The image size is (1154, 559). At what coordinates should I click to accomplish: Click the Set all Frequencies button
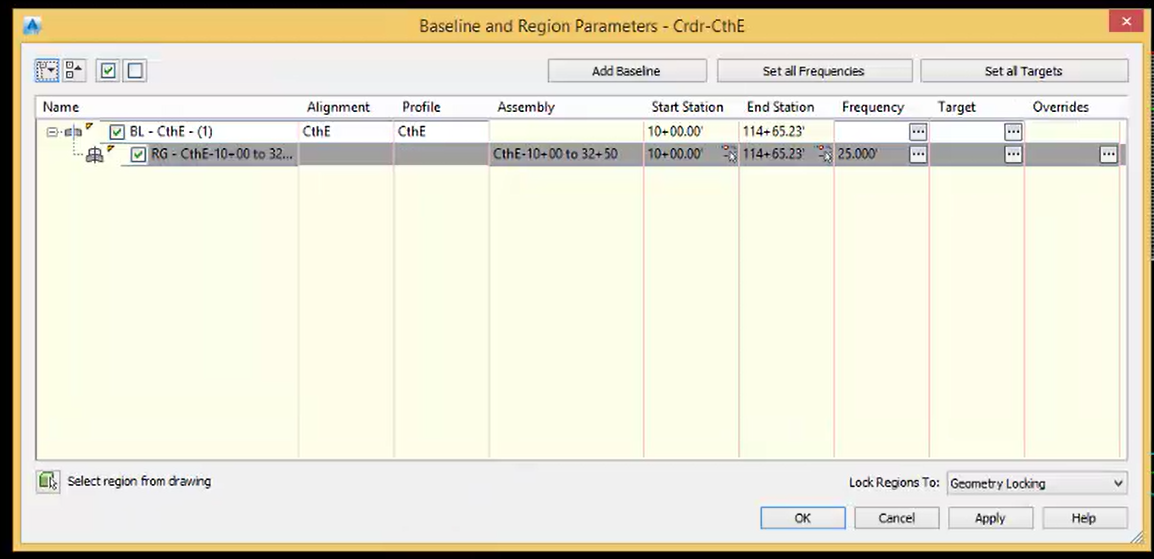tap(814, 71)
